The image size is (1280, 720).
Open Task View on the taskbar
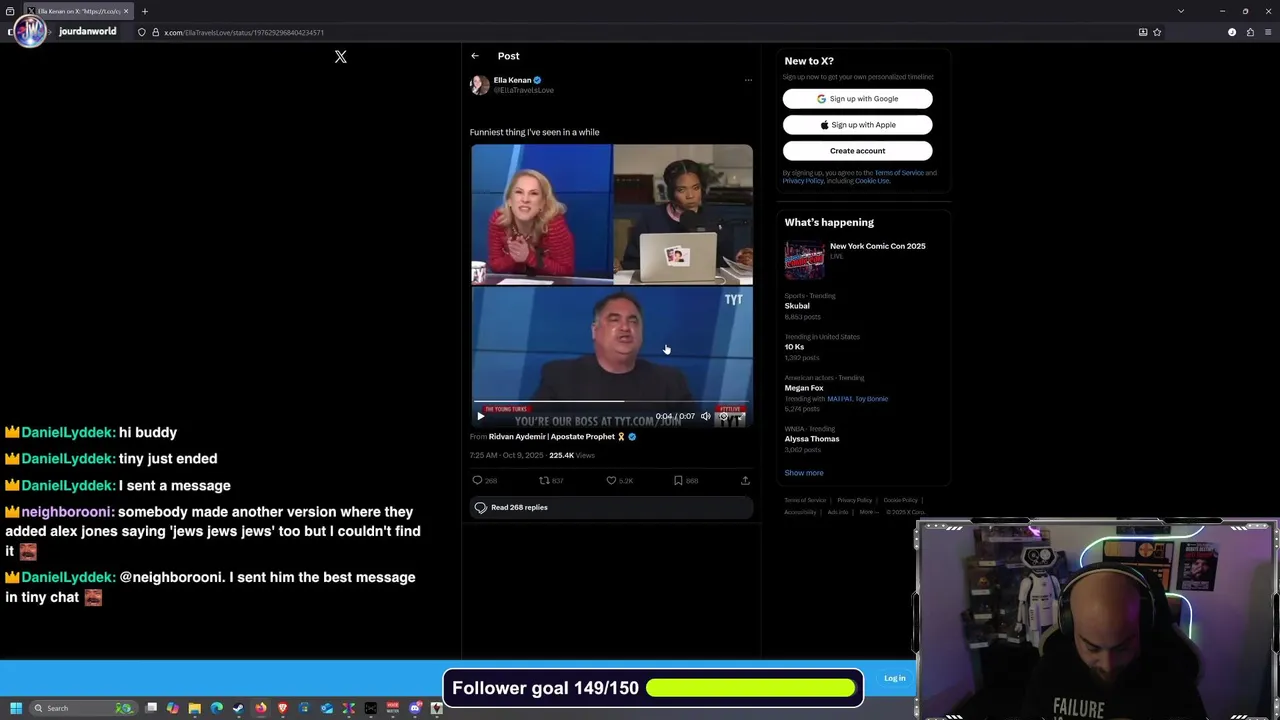pos(151,708)
